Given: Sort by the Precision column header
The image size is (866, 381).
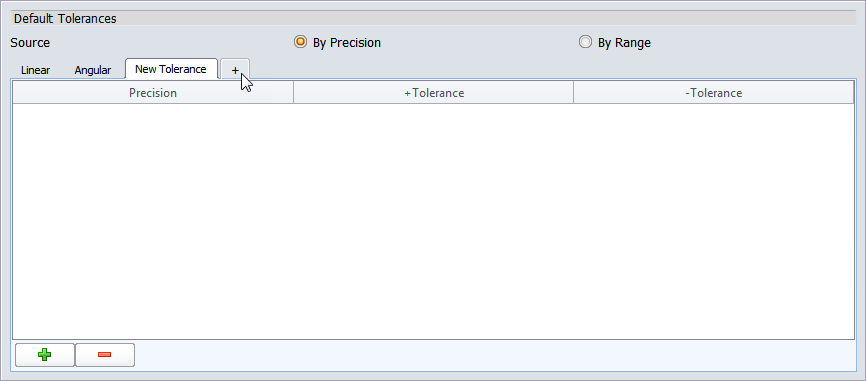Looking at the screenshot, I should 153,93.
